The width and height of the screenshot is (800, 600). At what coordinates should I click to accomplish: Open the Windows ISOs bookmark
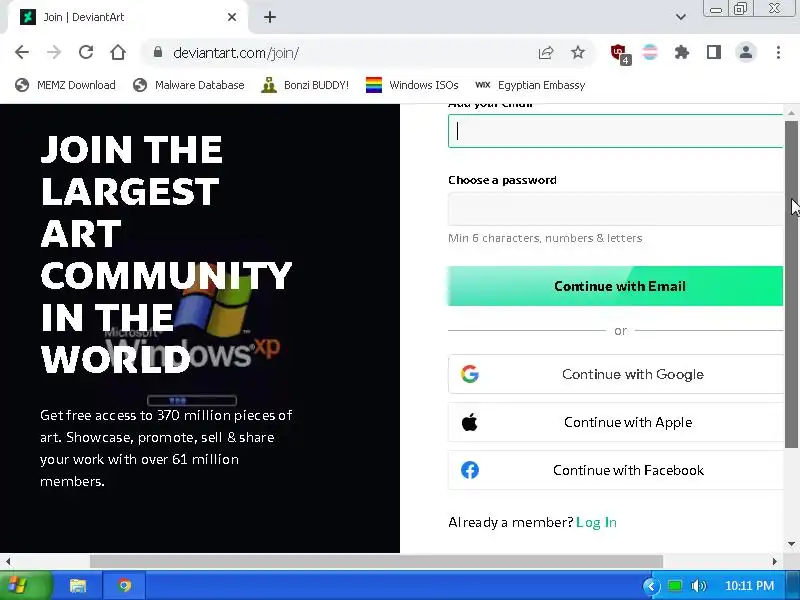coord(412,85)
